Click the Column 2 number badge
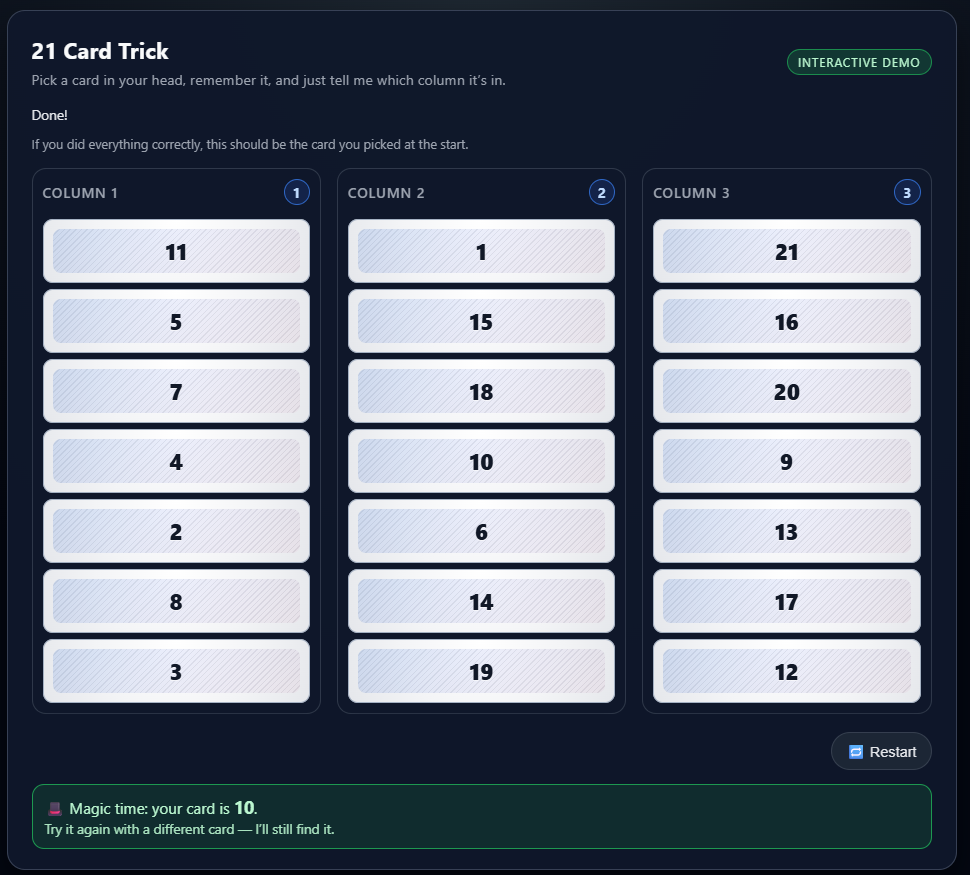The width and height of the screenshot is (970, 875). [x=601, y=193]
